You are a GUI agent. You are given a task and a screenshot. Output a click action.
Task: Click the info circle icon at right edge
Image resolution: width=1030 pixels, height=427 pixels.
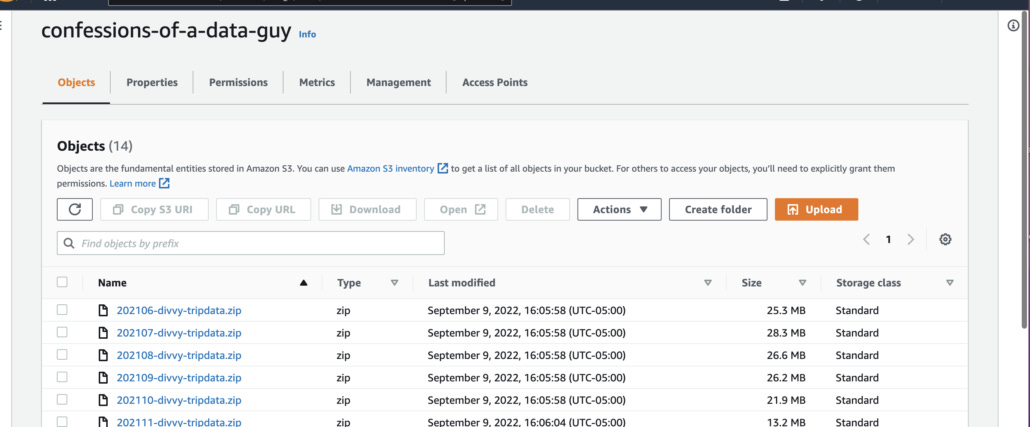(x=1013, y=26)
